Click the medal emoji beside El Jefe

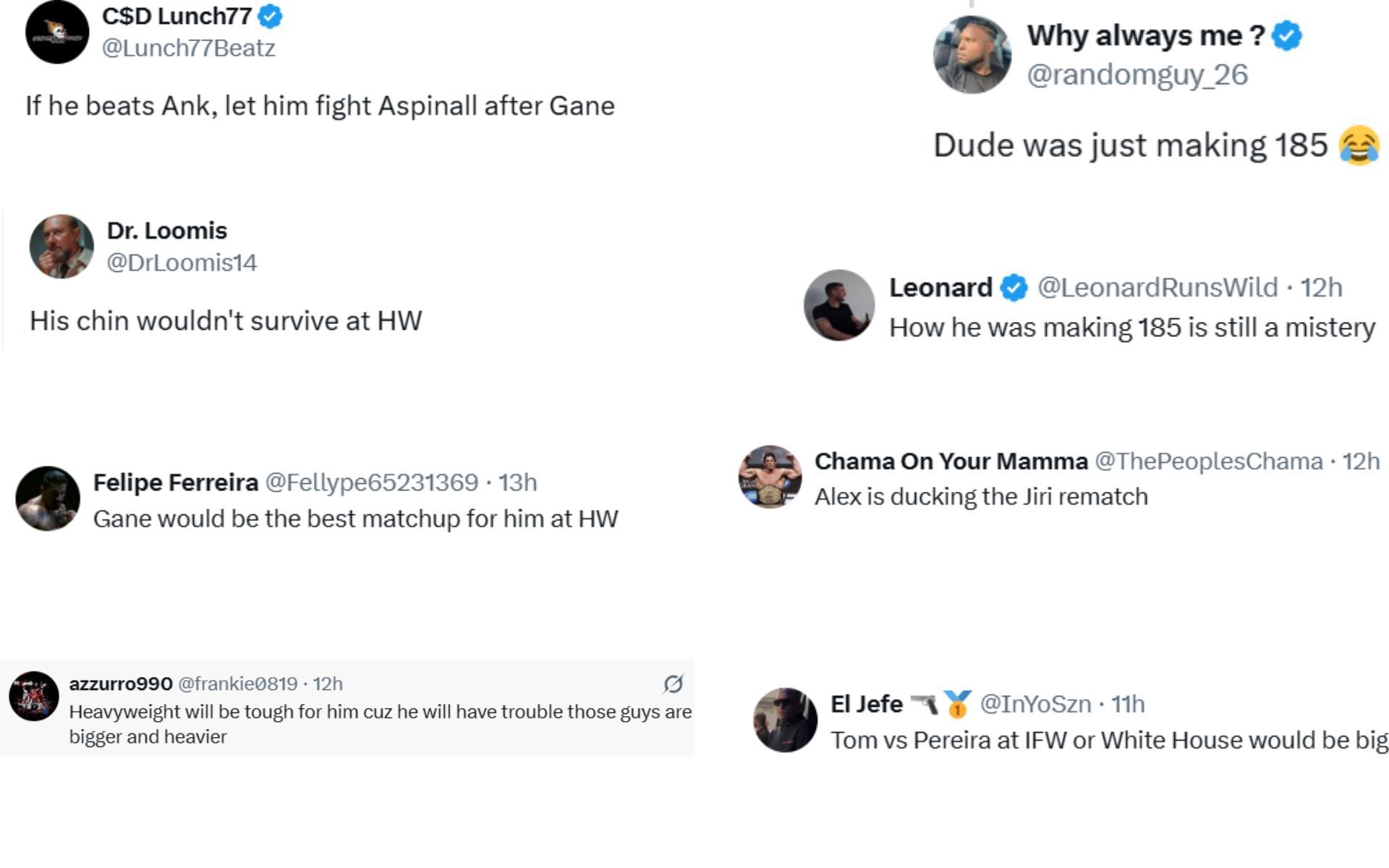(958, 704)
